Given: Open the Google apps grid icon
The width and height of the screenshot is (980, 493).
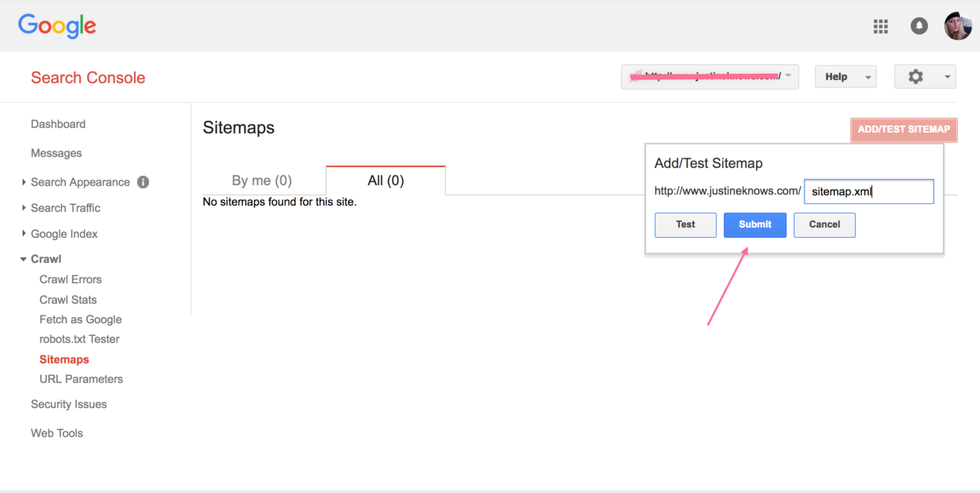Looking at the screenshot, I should [880, 26].
